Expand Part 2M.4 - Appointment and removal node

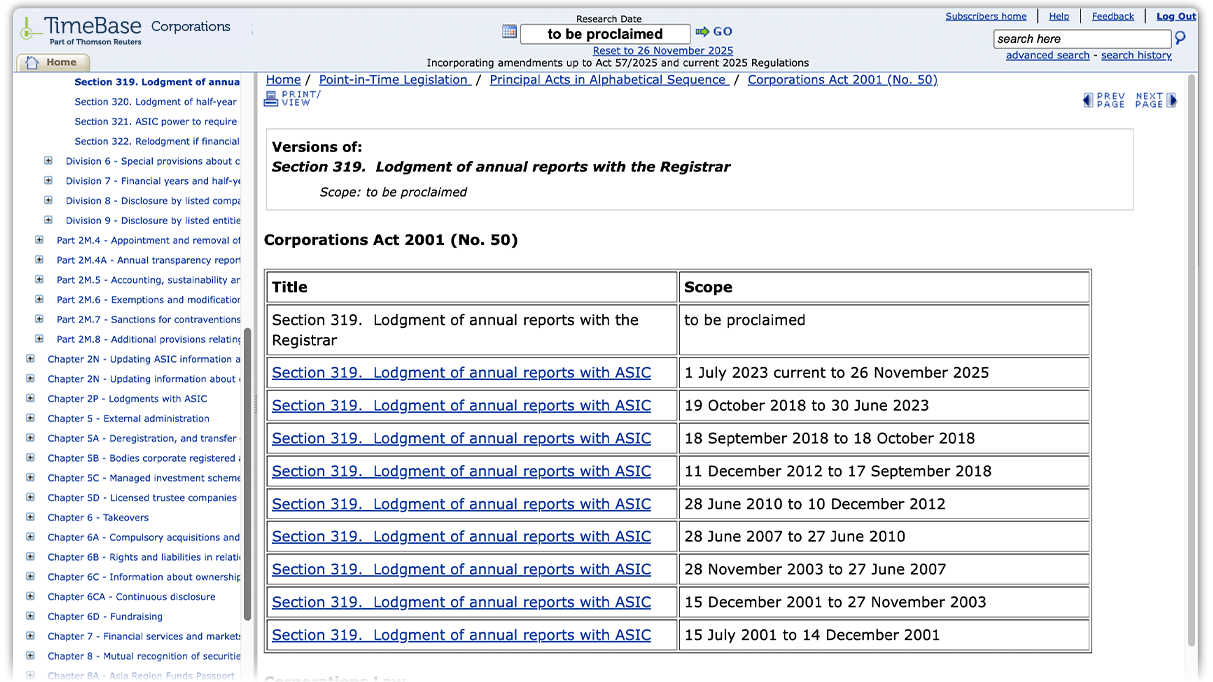pyautogui.click(x=39, y=240)
